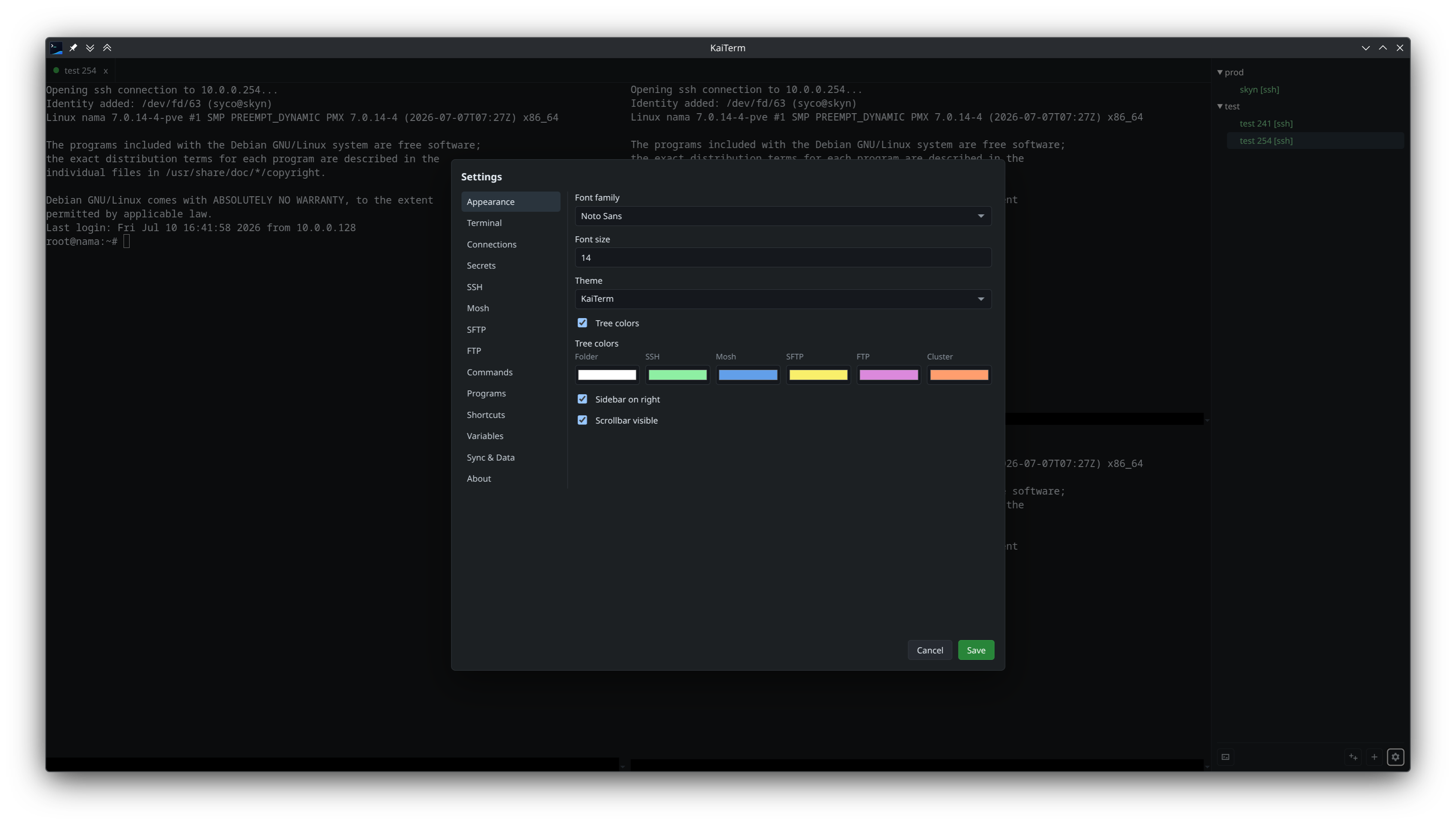Image resolution: width=1456 pixels, height=826 pixels.
Task: Pick the green SSH color swatch
Action: point(677,374)
